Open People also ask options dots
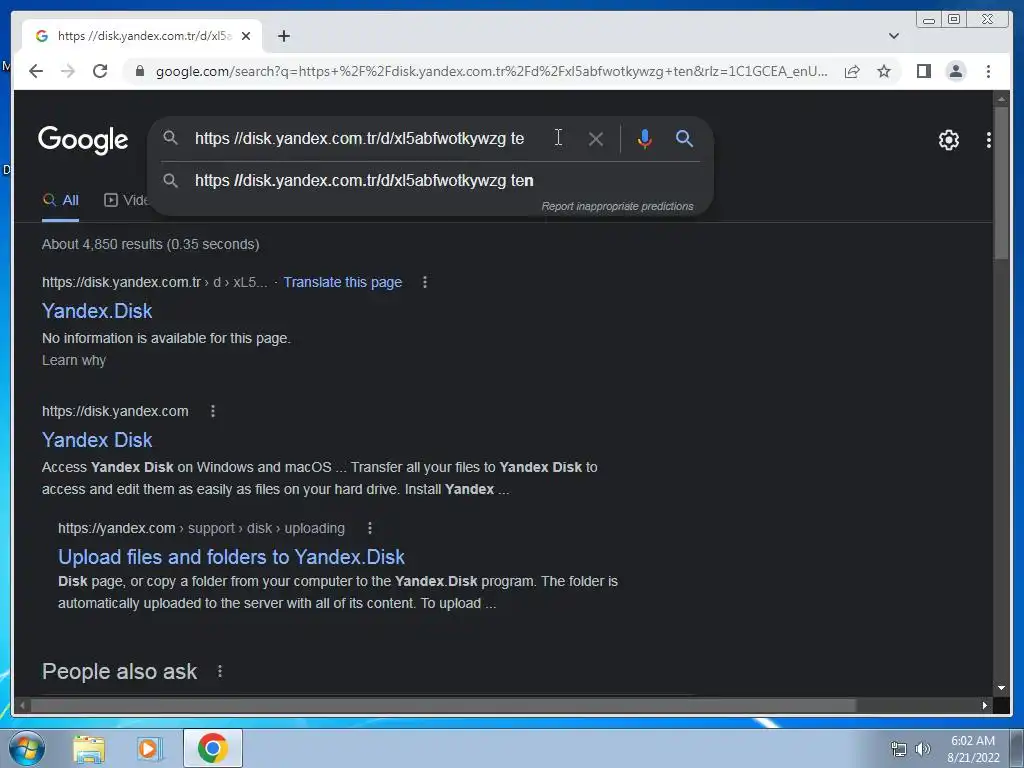Screen dimensions: 1024x768 220,671
